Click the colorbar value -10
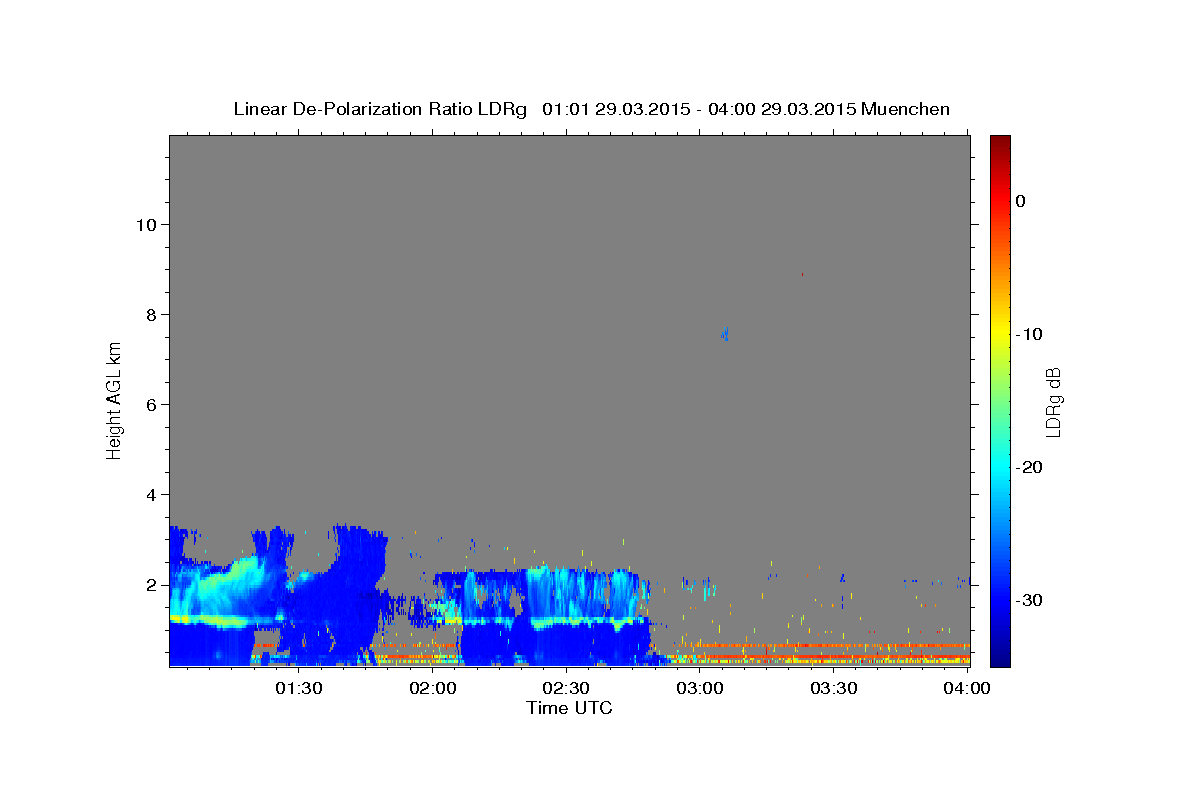This screenshot has height=800, width=1200. 1030,334
